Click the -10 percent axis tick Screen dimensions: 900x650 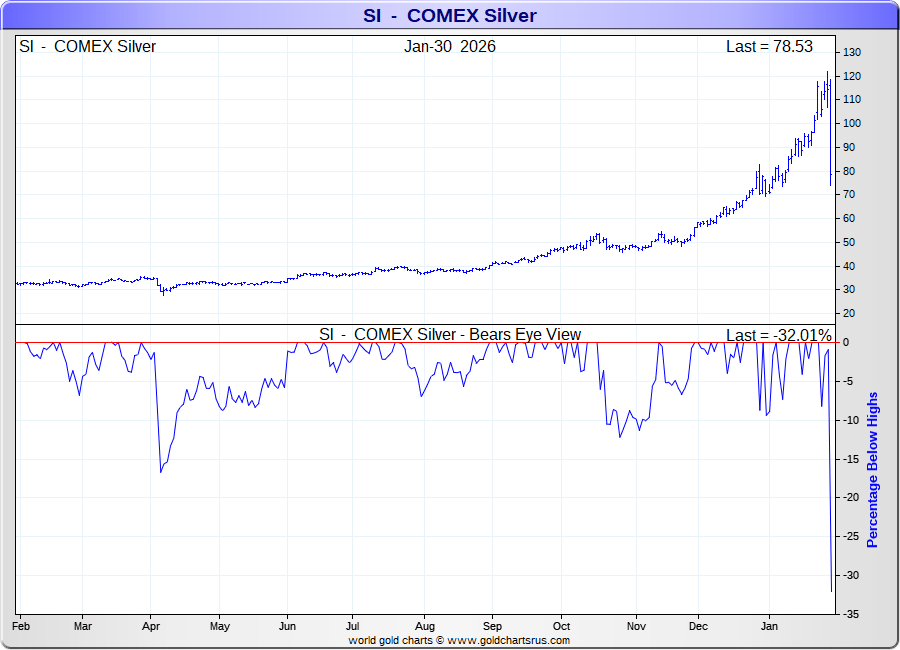[x=850, y=420]
